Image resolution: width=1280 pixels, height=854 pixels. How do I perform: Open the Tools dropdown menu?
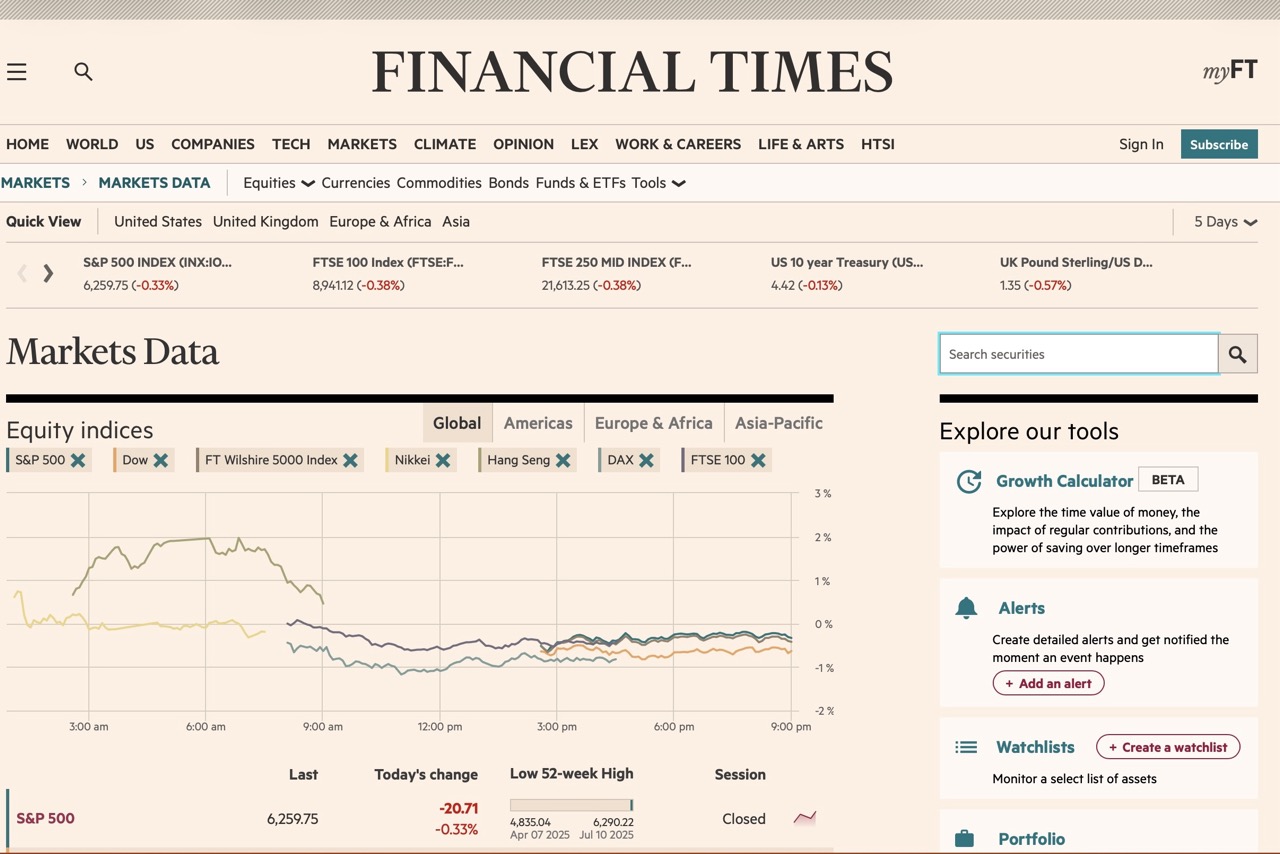(662, 183)
